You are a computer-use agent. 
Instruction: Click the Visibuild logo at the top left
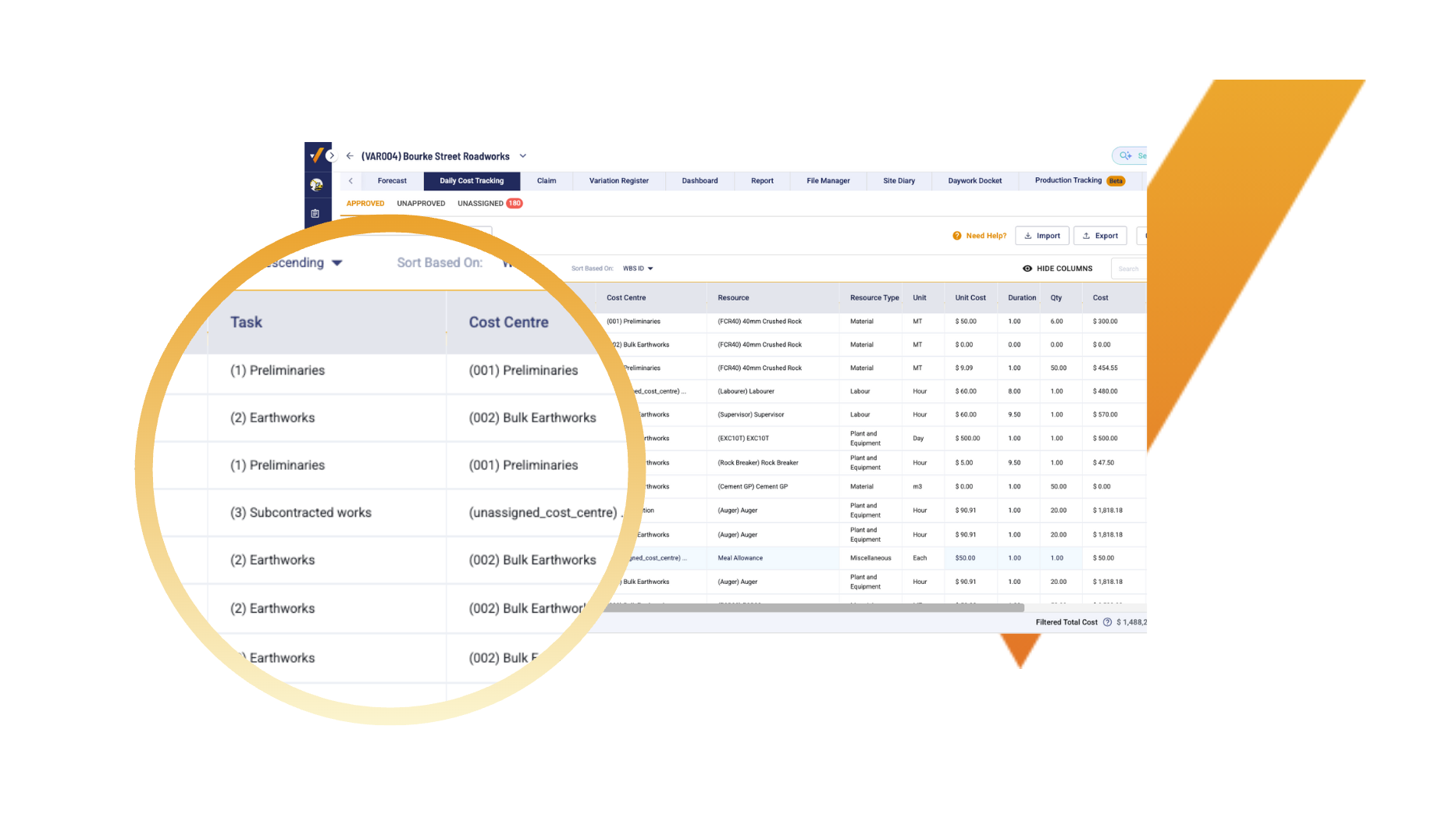click(317, 155)
